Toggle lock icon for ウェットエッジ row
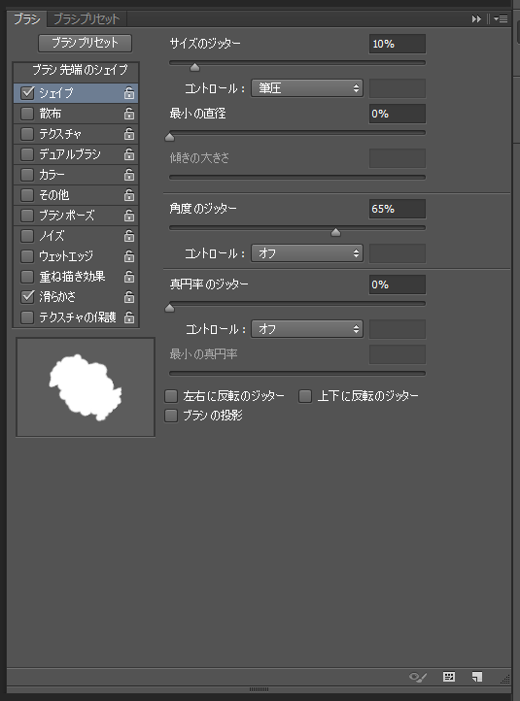The height and width of the screenshot is (701, 520). tap(129, 256)
